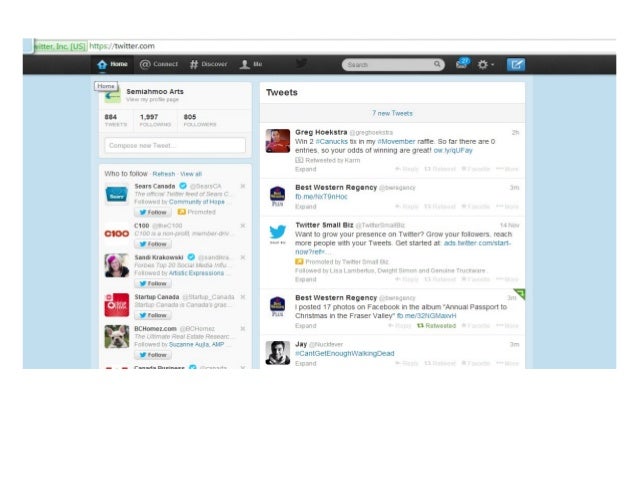
Task: Dismiss Sears Canada suggestion
Action: tap(243, 186)
